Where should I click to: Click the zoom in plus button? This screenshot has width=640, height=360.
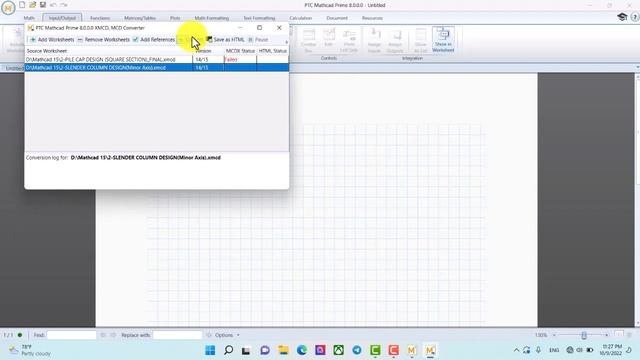pos(607,335)
